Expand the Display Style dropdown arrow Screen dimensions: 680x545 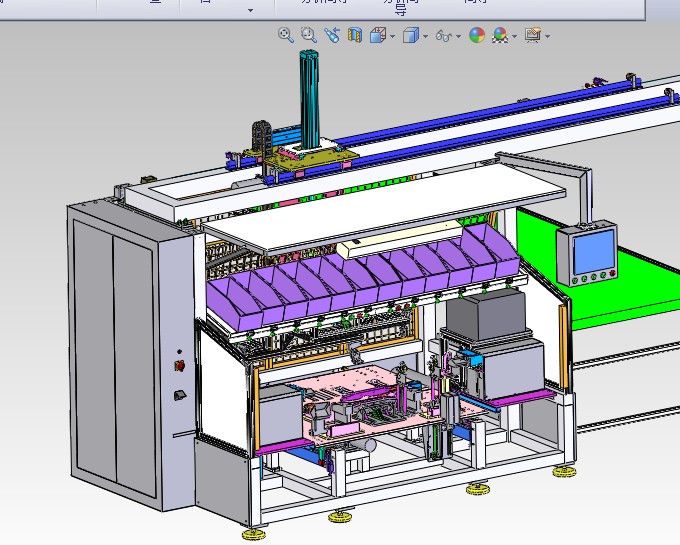click(x=427, y=37)
